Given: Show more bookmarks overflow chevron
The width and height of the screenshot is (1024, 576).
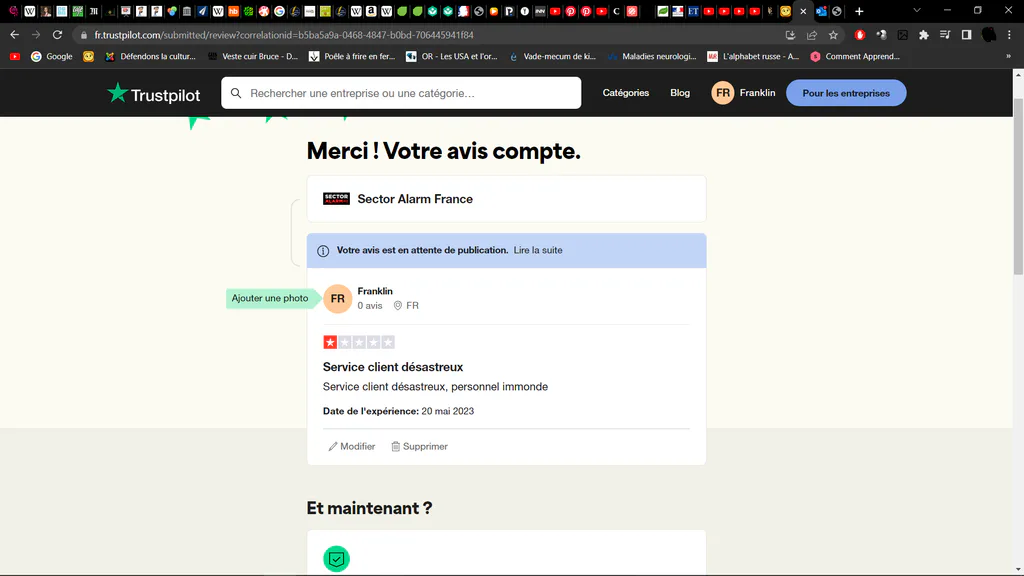Looking at the screenshot, I should click(x=1008, y=56).
